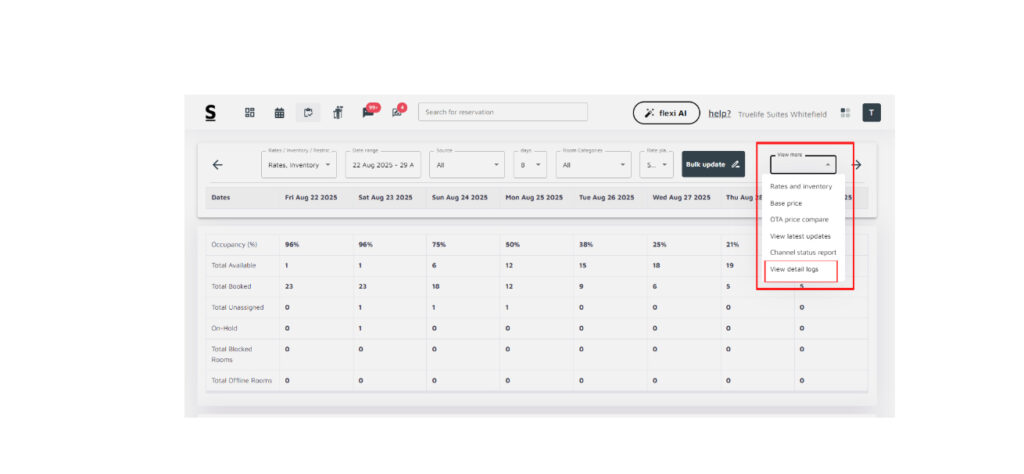Screen dimensions: 1024x474
Task: Open the help? link
Action: point(720,114)
